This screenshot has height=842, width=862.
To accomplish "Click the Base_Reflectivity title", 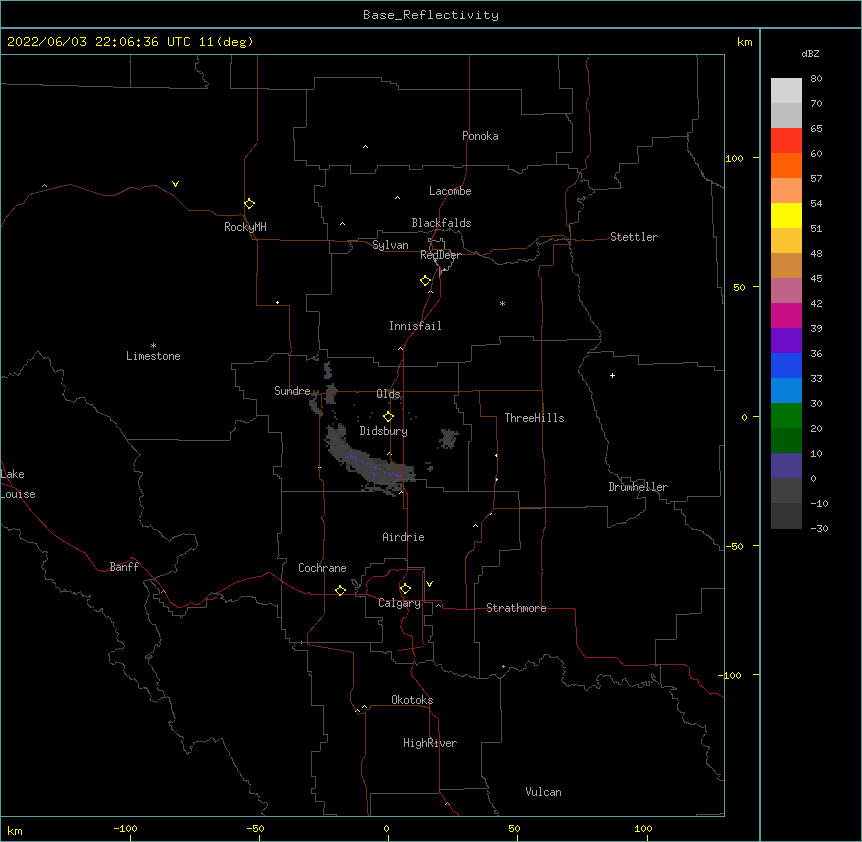I will (x=431, y=15).
